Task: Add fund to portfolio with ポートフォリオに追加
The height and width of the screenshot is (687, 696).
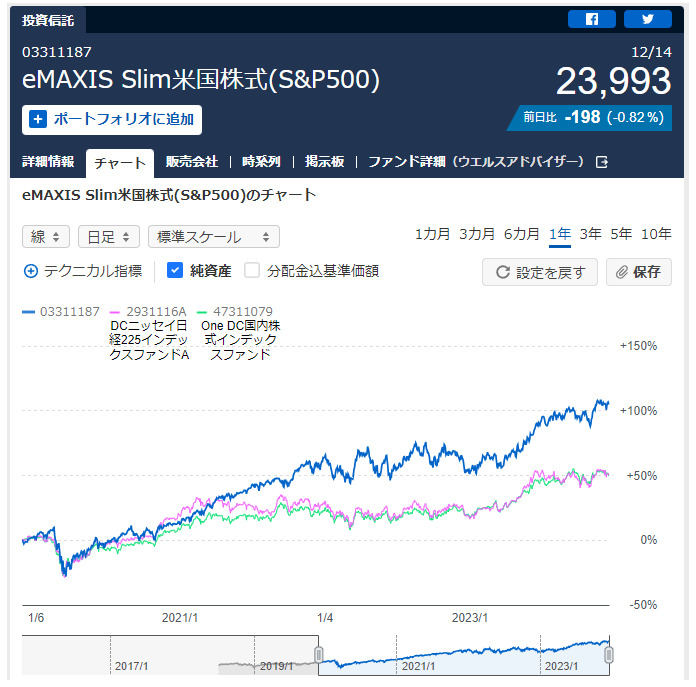Action: (x=112, y=120)
